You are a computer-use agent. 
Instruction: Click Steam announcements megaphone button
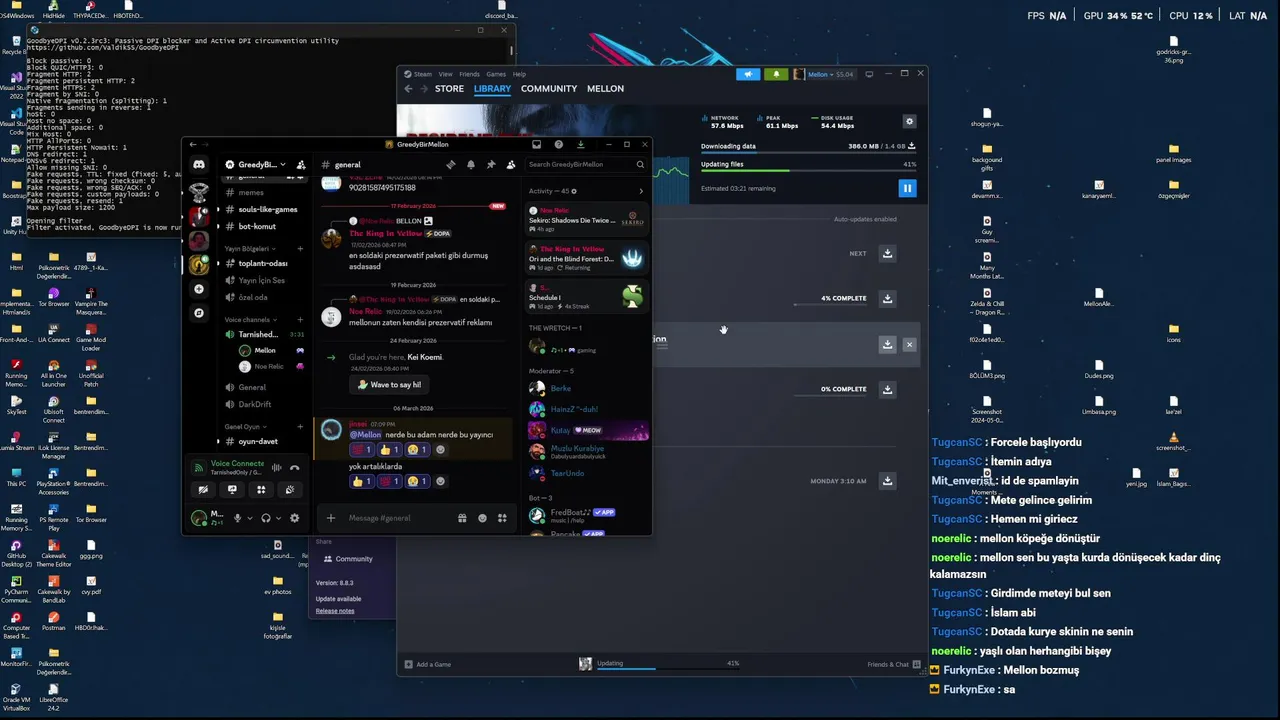coord(748,74)
